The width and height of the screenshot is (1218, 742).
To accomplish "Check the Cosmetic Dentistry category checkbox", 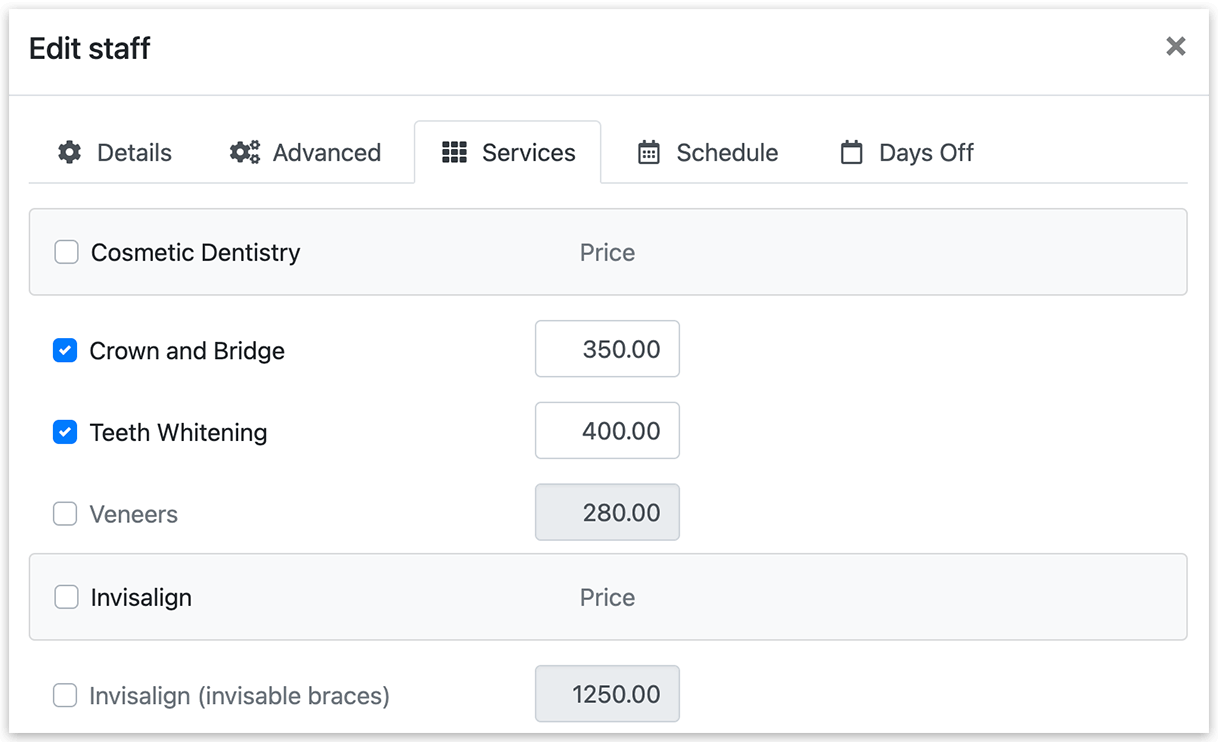I will 67,252.
